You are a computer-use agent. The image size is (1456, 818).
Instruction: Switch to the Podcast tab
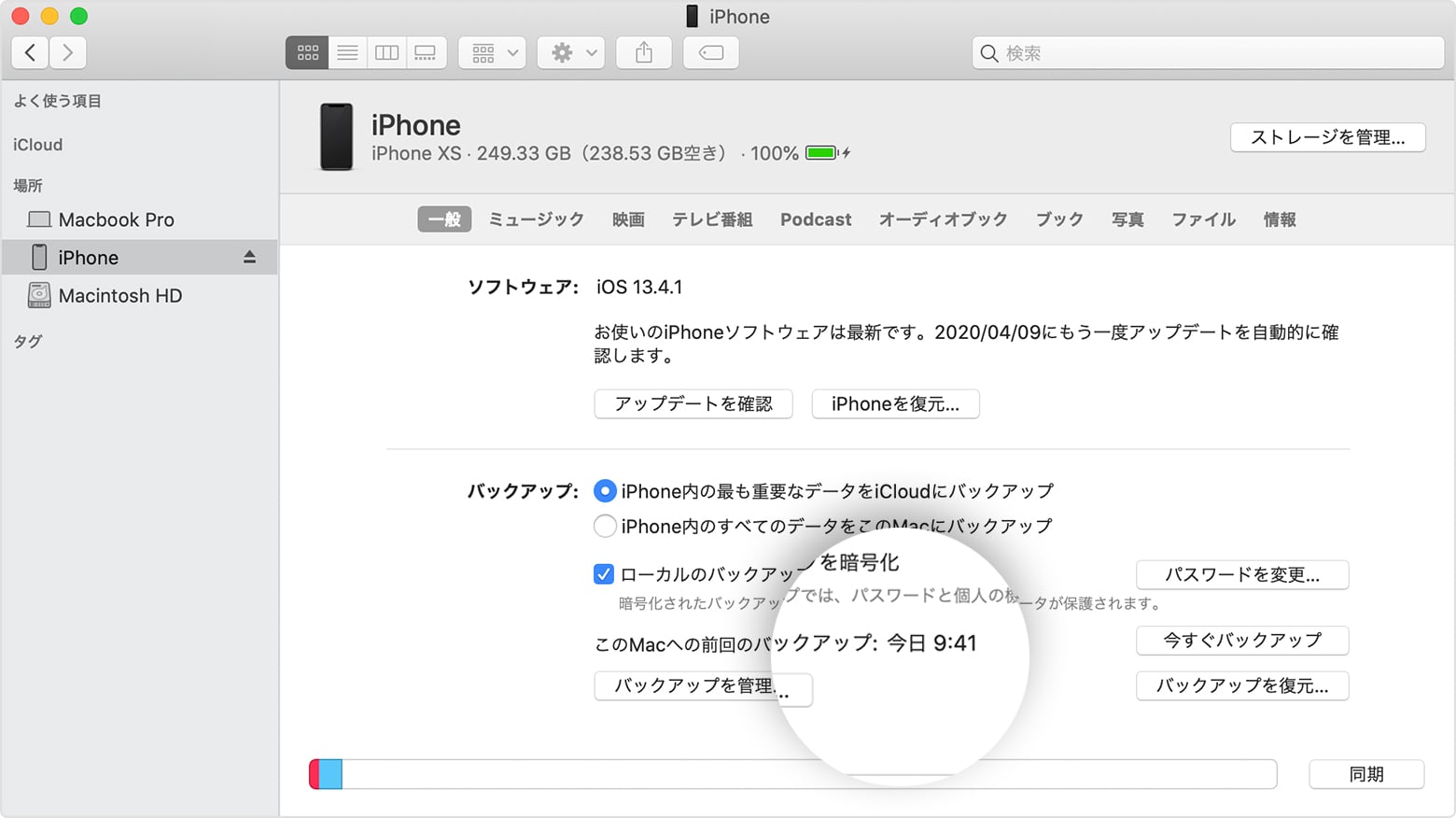tap(816, 219)
